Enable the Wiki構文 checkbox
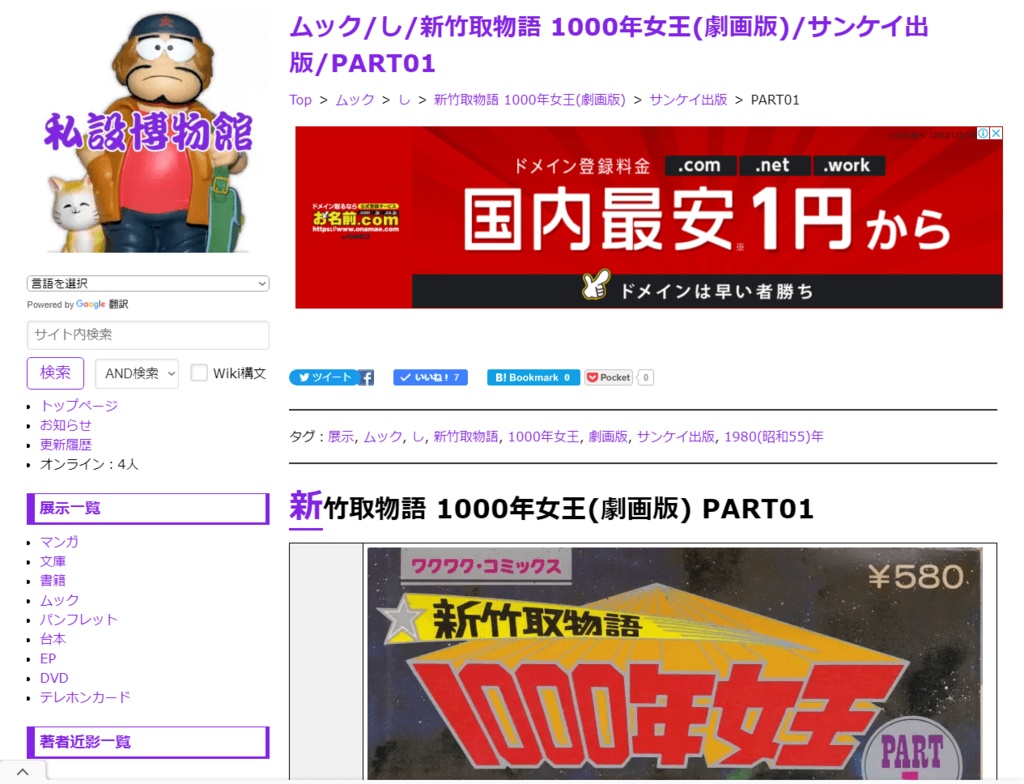Image resolution: width=1024 pixels, height=784 pixels. (x=200, y=373)
